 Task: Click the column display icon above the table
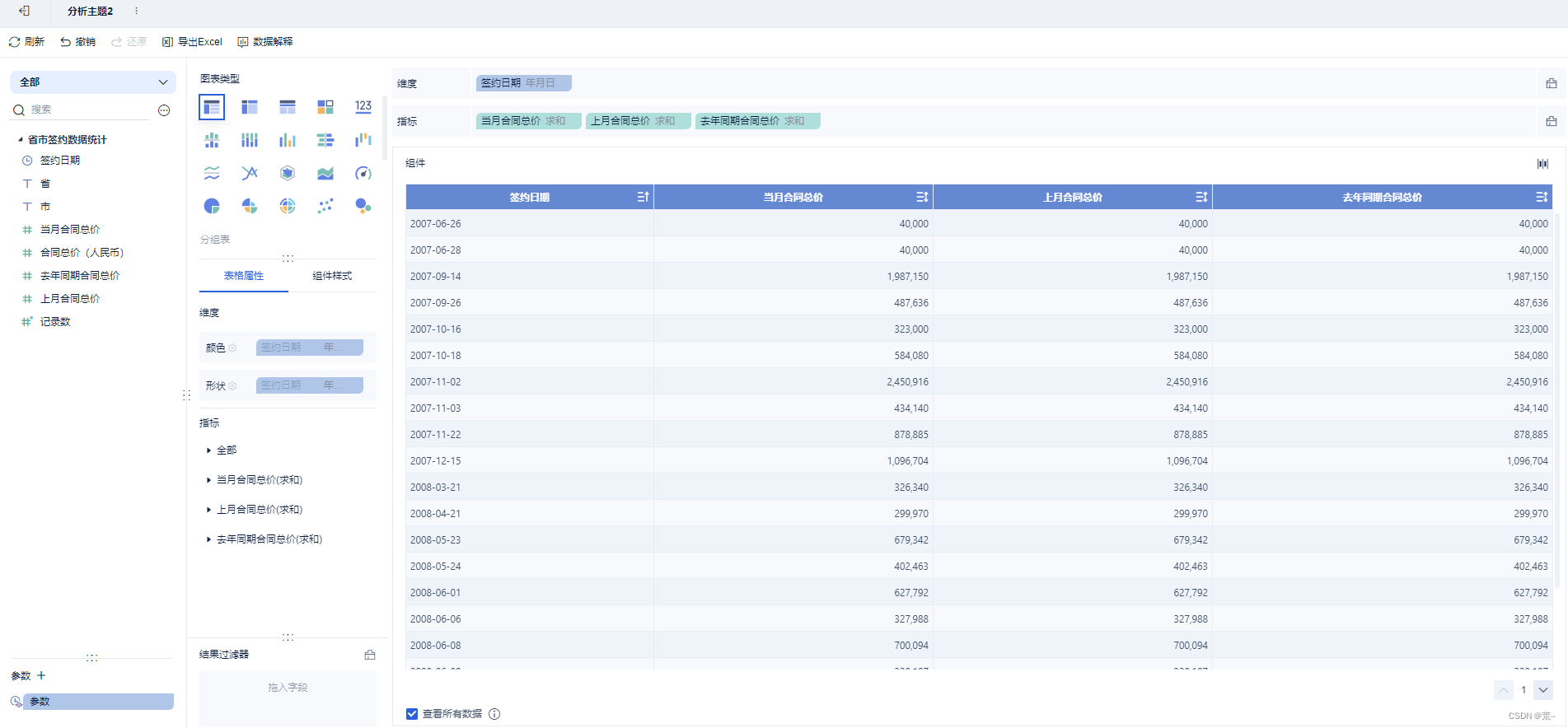pos(1542,163)
